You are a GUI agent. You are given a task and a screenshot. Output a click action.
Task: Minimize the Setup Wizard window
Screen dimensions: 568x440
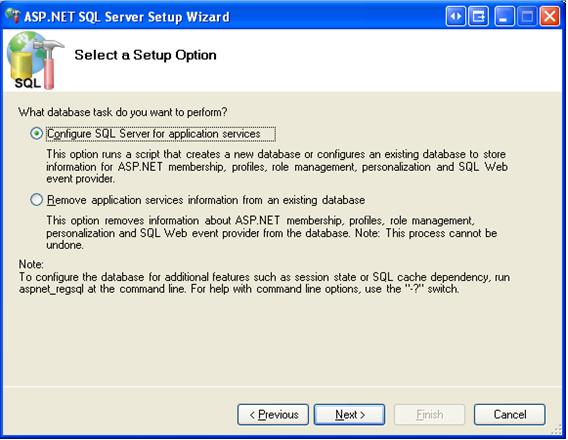coord(504,17)
